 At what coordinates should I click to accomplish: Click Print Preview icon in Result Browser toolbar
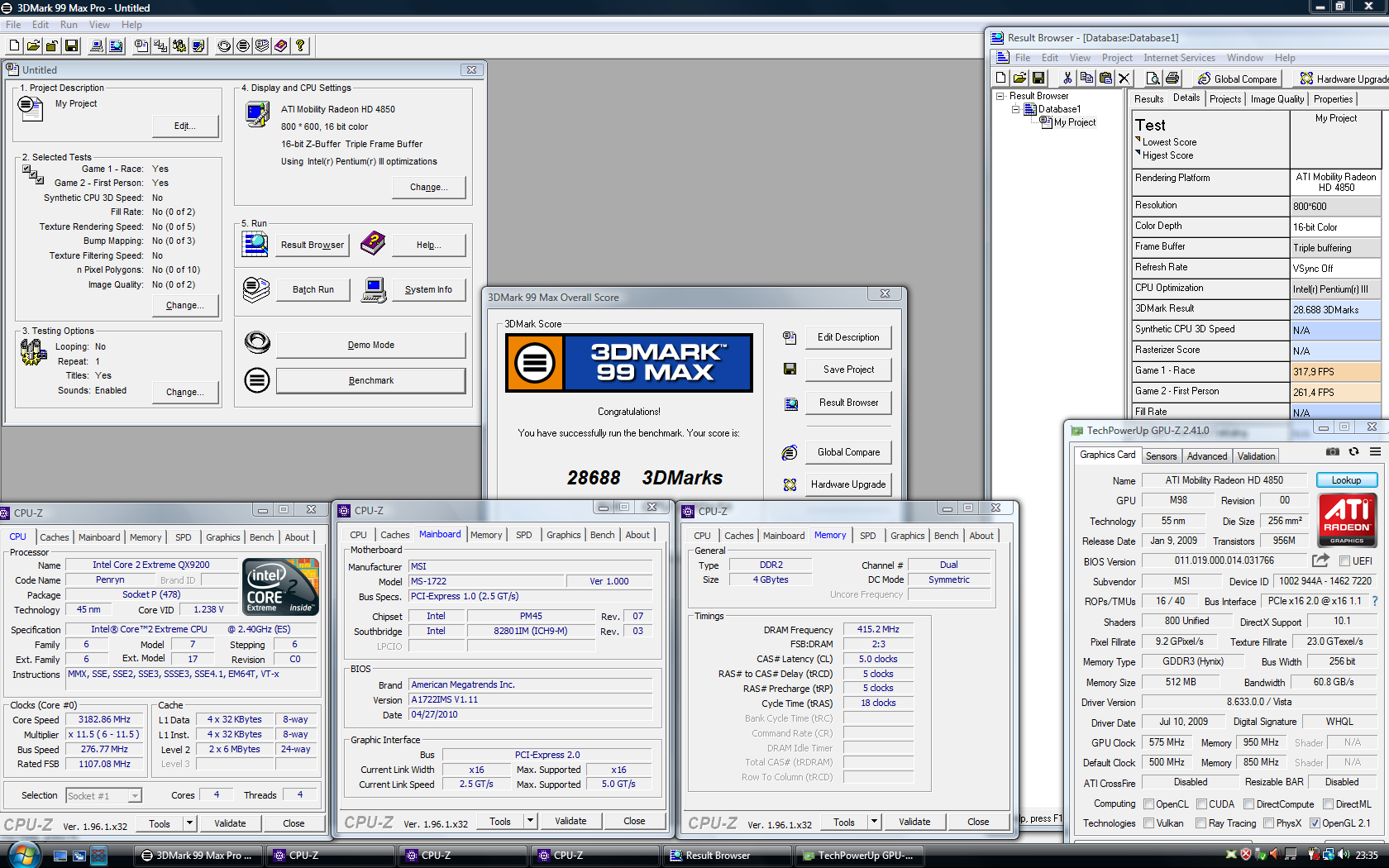tap(1153, 79)
